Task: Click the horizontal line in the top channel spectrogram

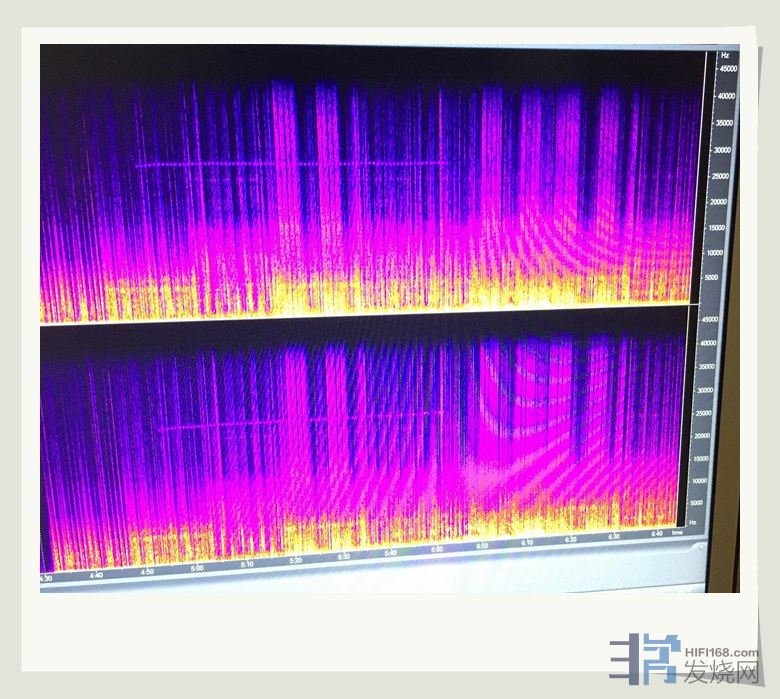Action: 290,163
